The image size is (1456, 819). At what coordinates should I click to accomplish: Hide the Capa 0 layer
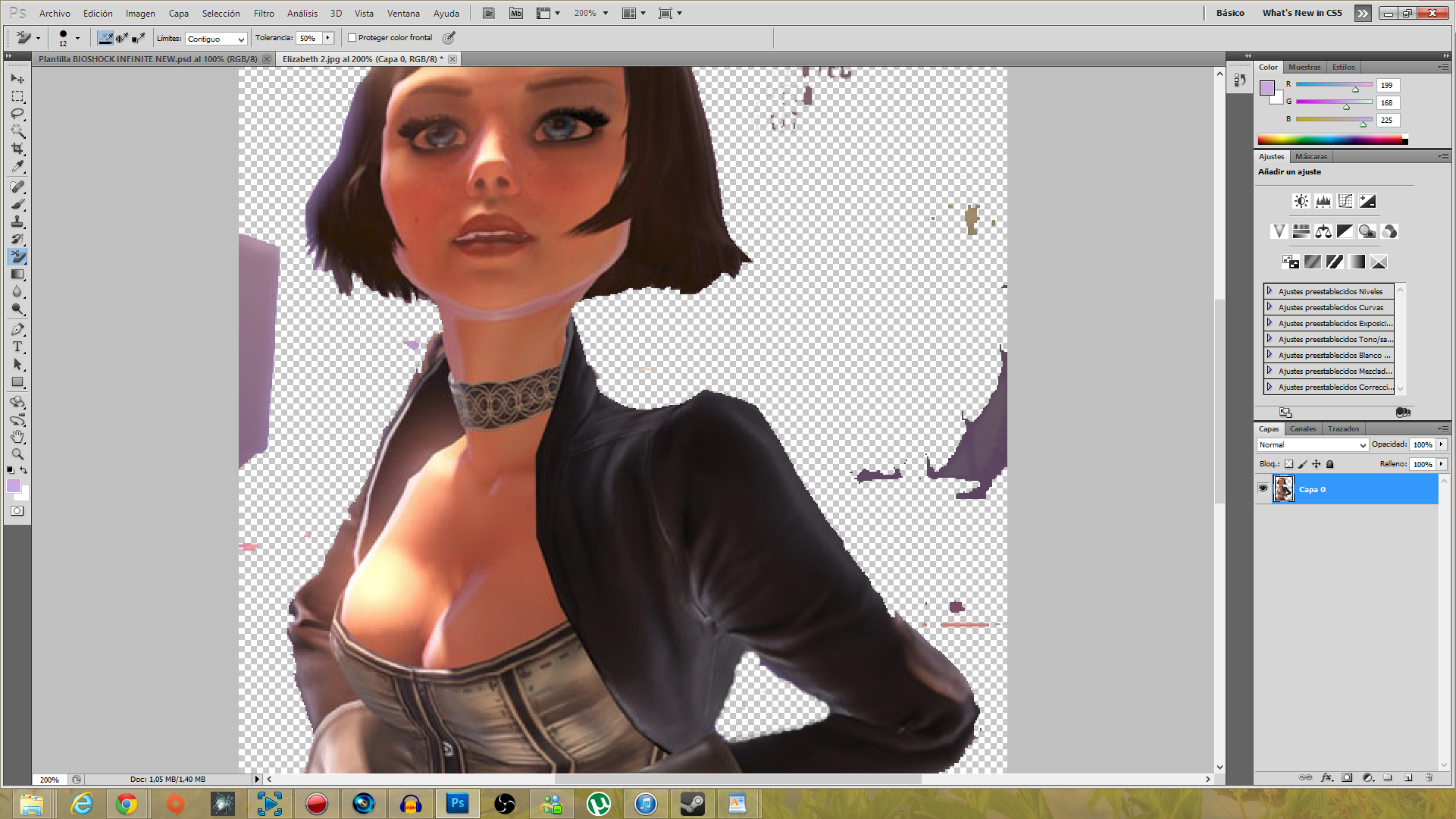[x=1263, y=488]
